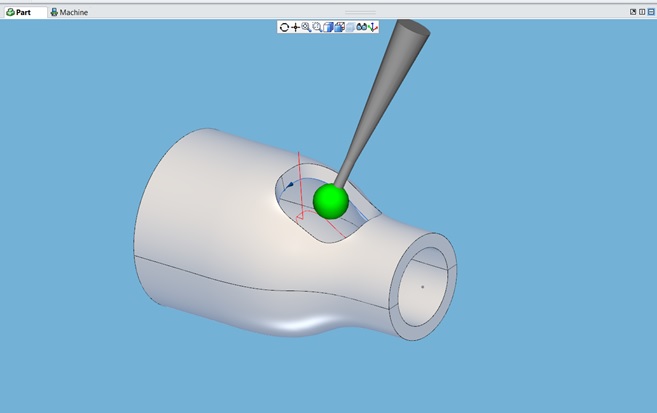Click the binoculars view icon
The height and width of the screenshot is (413, 657).
point(361,27)
